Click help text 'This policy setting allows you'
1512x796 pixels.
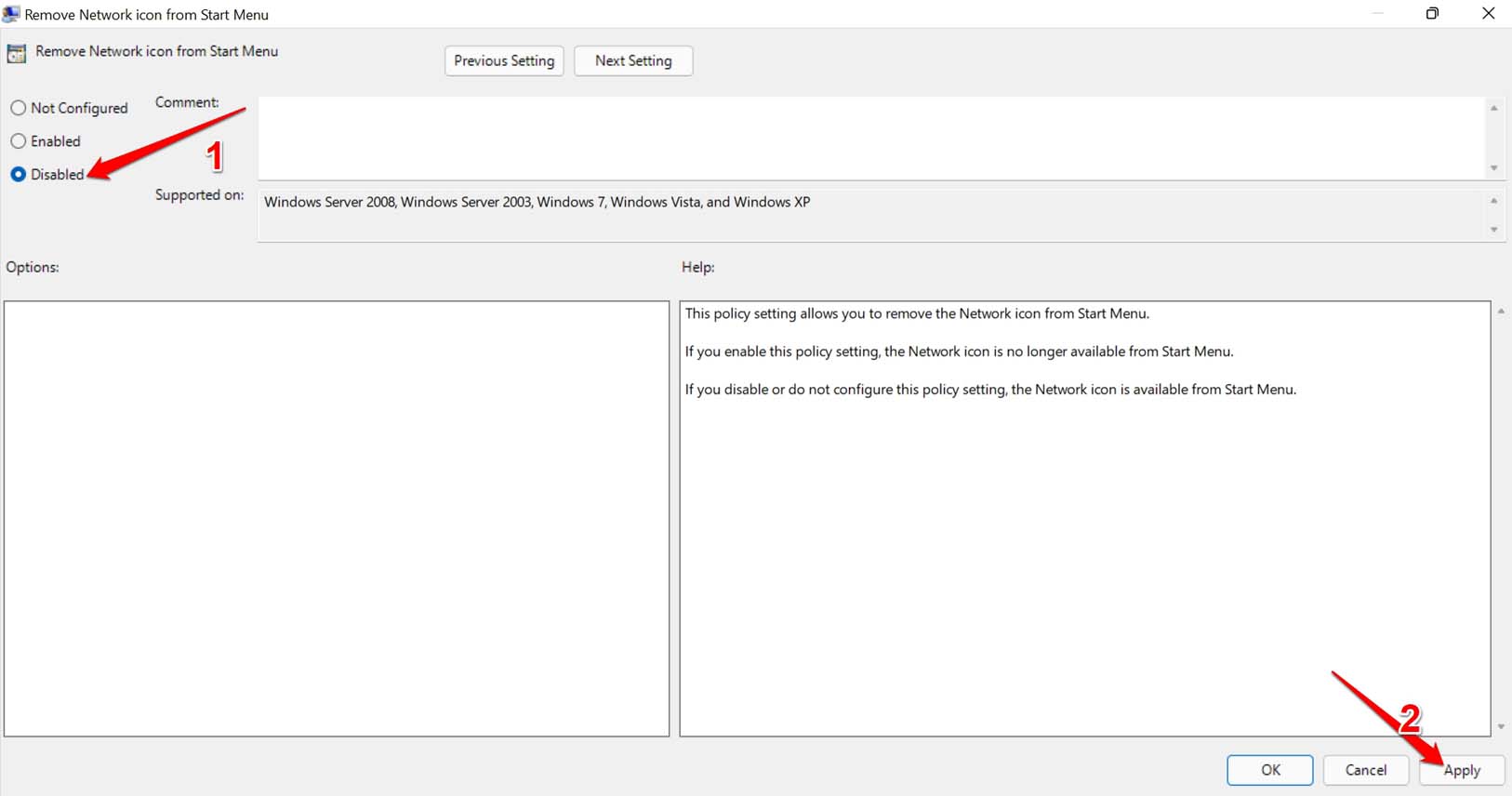[917, 313]
